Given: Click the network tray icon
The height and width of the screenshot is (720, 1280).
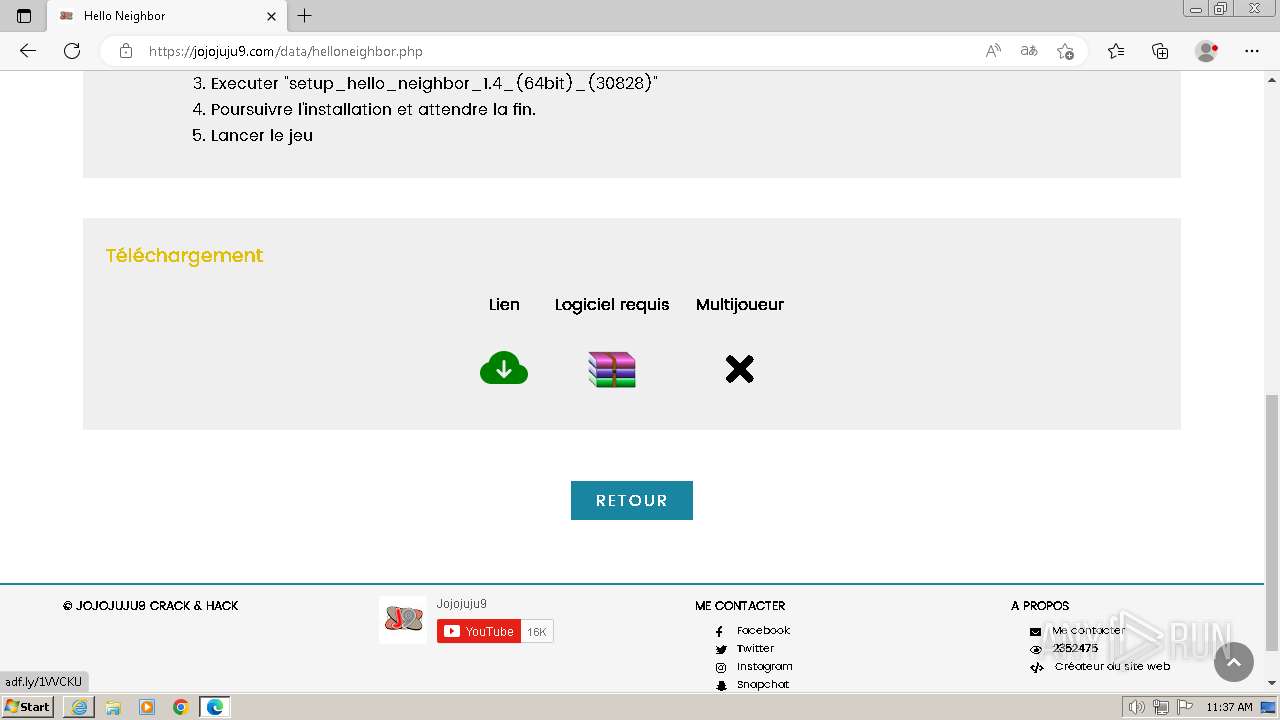Looking at the screenshot, I should tap(1160, 707).
